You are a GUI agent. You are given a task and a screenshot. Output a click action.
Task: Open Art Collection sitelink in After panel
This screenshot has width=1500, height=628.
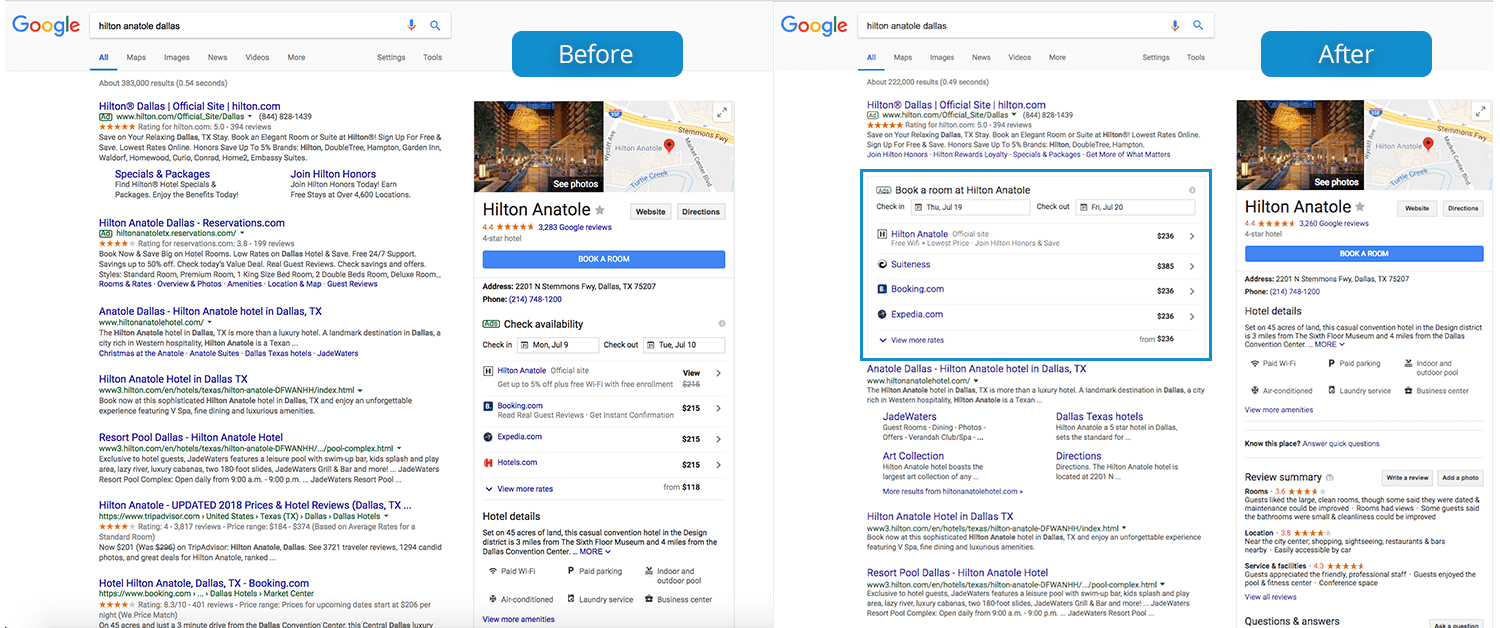point(913,456)
